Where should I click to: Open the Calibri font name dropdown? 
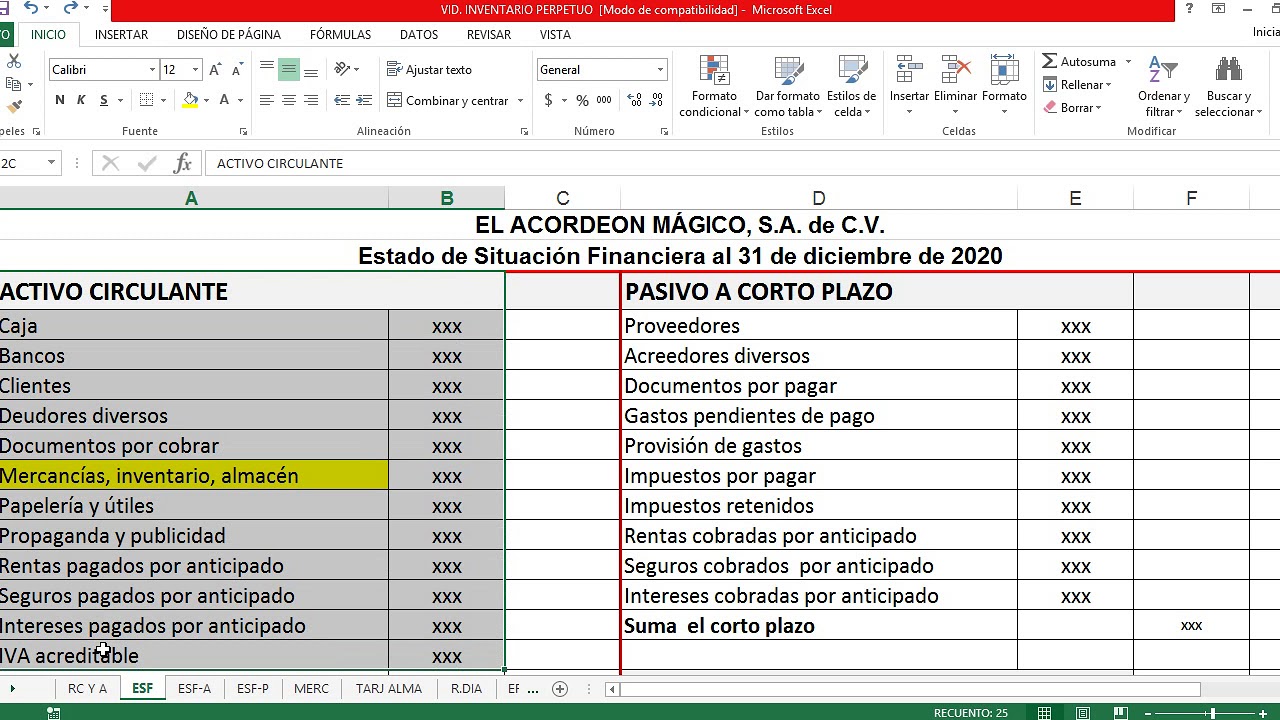tap(152, 70)
